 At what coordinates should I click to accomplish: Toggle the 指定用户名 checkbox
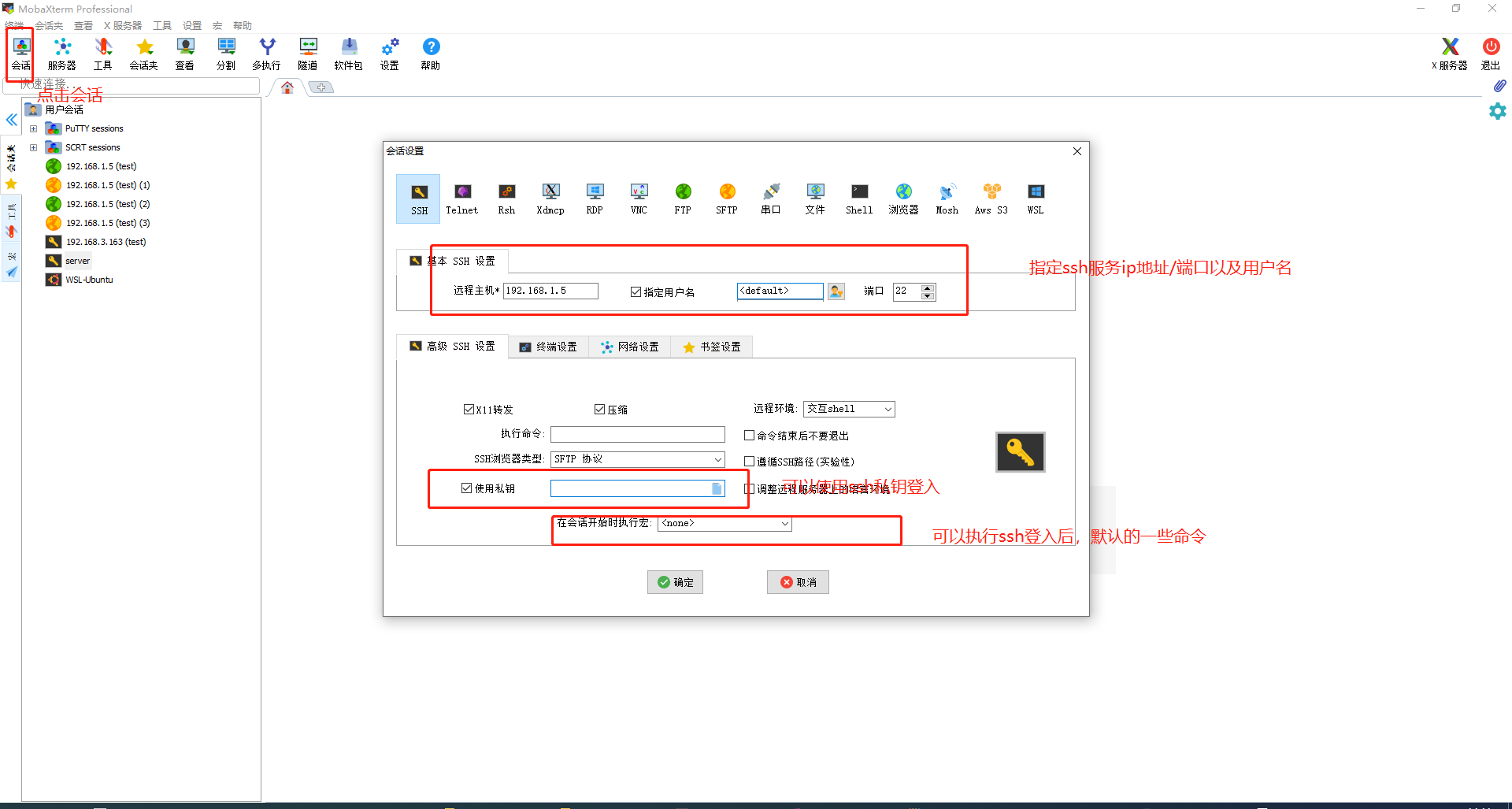[636, 292]
